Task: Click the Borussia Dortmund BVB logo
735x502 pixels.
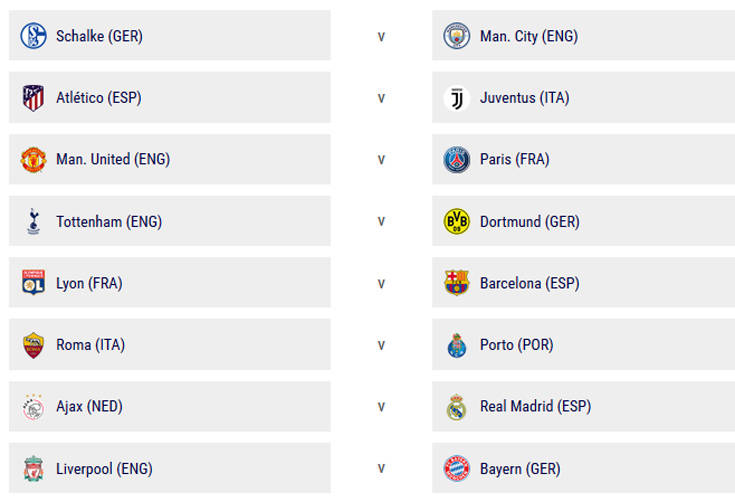Action: pyautogui.click(x=457, y=221)
